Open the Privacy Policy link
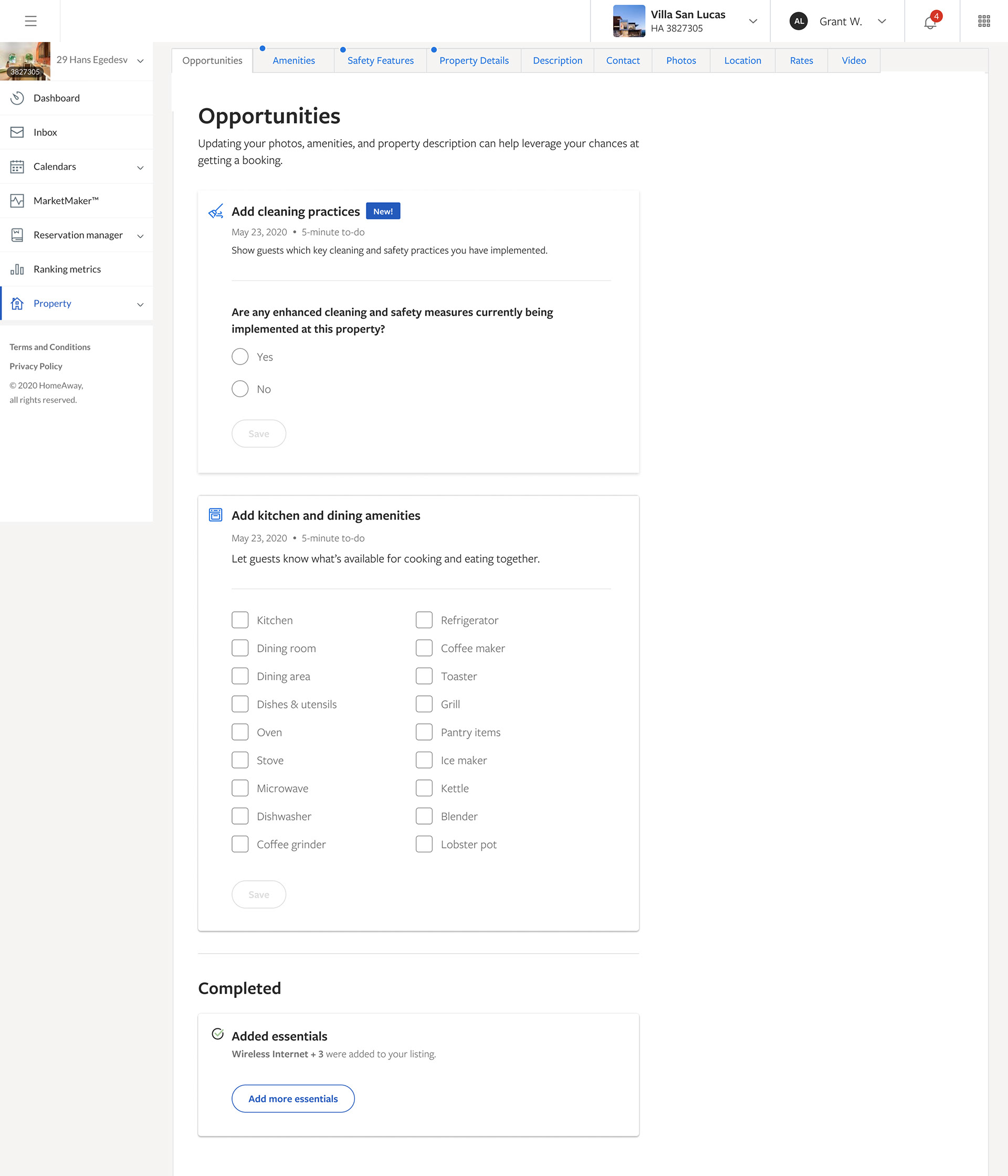 (36, 366)
